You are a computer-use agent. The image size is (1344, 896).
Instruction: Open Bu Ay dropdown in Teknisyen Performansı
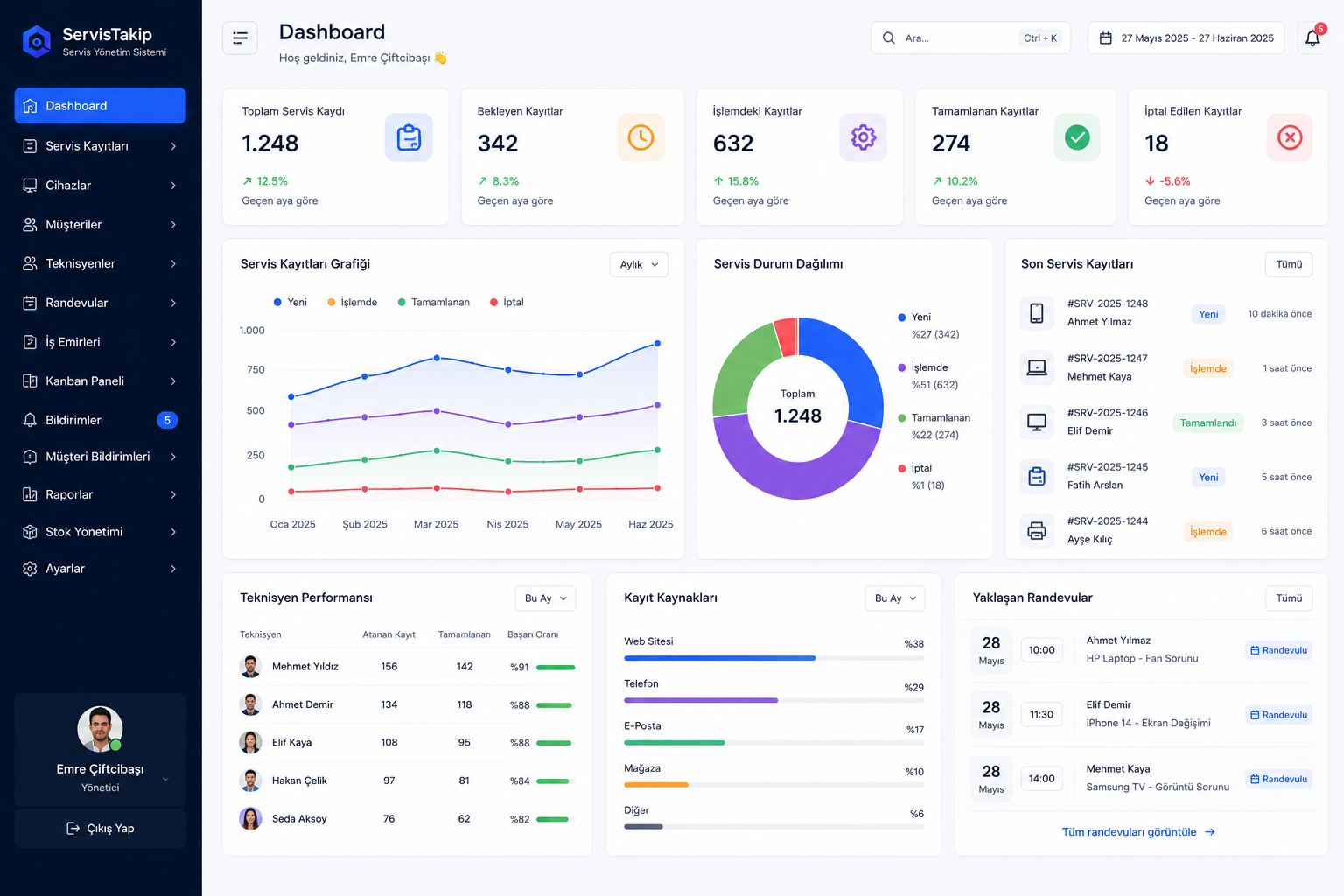(545, 598)
